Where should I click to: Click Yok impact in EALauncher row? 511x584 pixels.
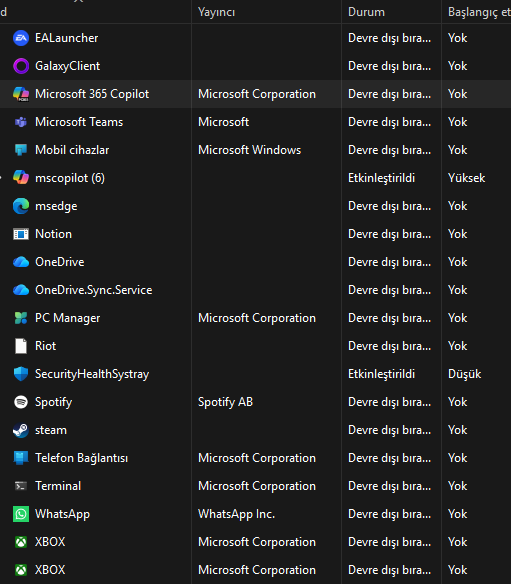pyautogui.click(x=457, y=38)
